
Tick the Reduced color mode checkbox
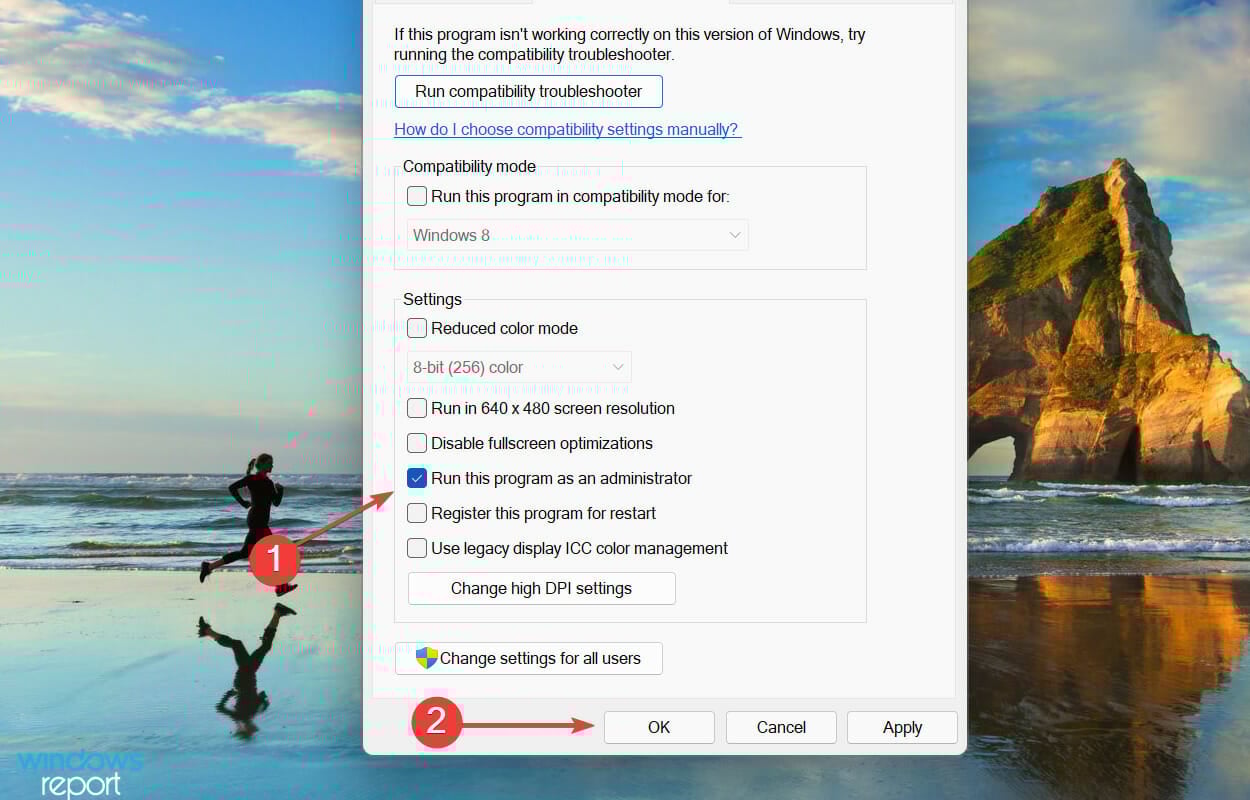point(417,328)
